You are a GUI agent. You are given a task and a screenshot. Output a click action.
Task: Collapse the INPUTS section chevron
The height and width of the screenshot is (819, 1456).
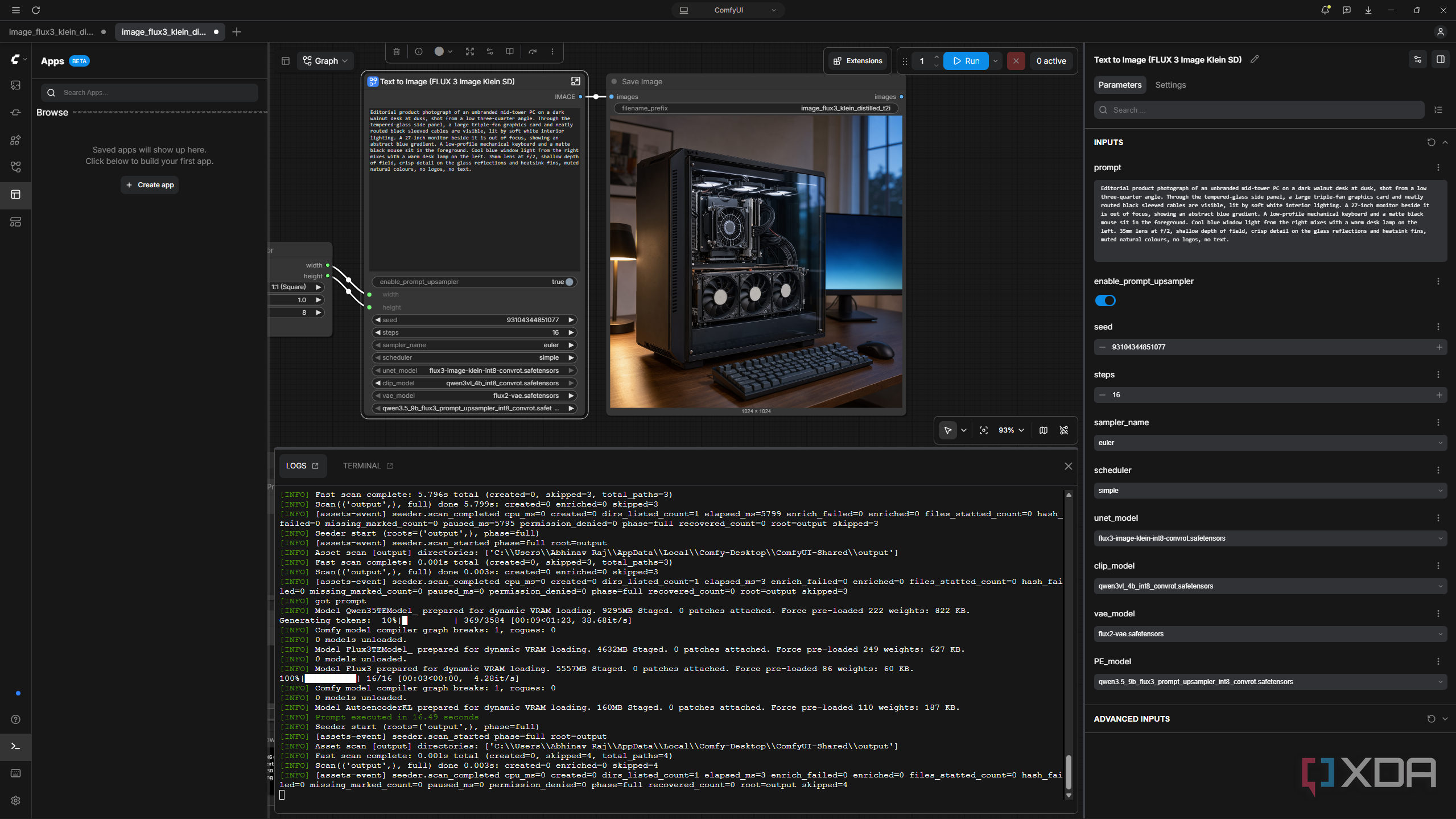(1445, 142)
